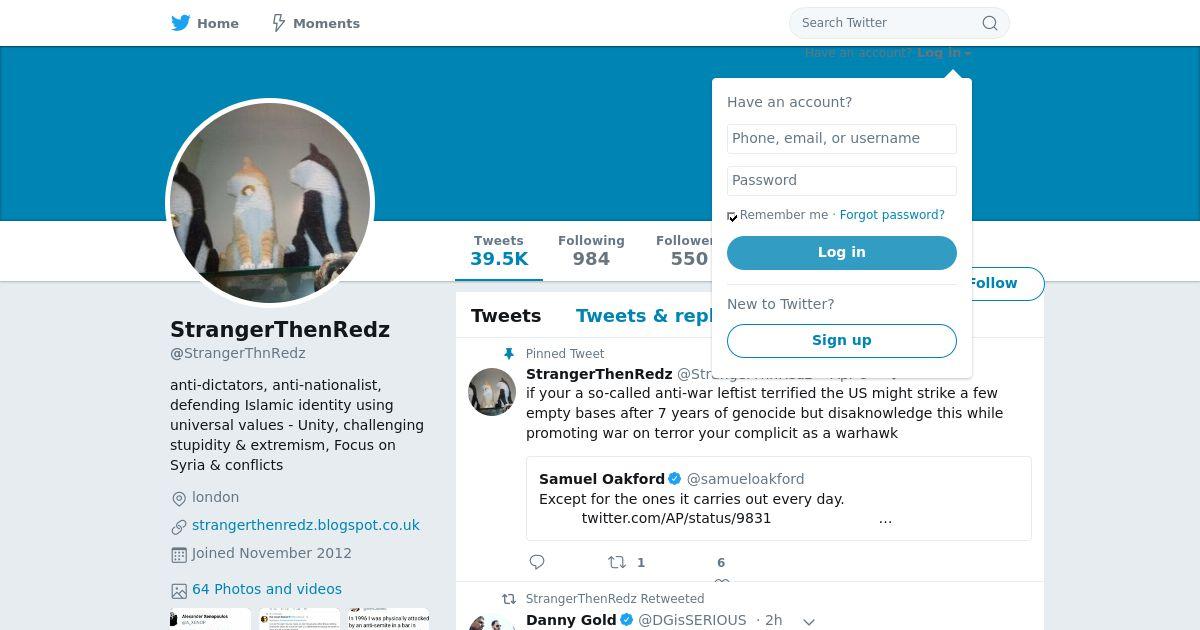Click the photos icon beside 64 Photos and videos

(x=179, y=590)
